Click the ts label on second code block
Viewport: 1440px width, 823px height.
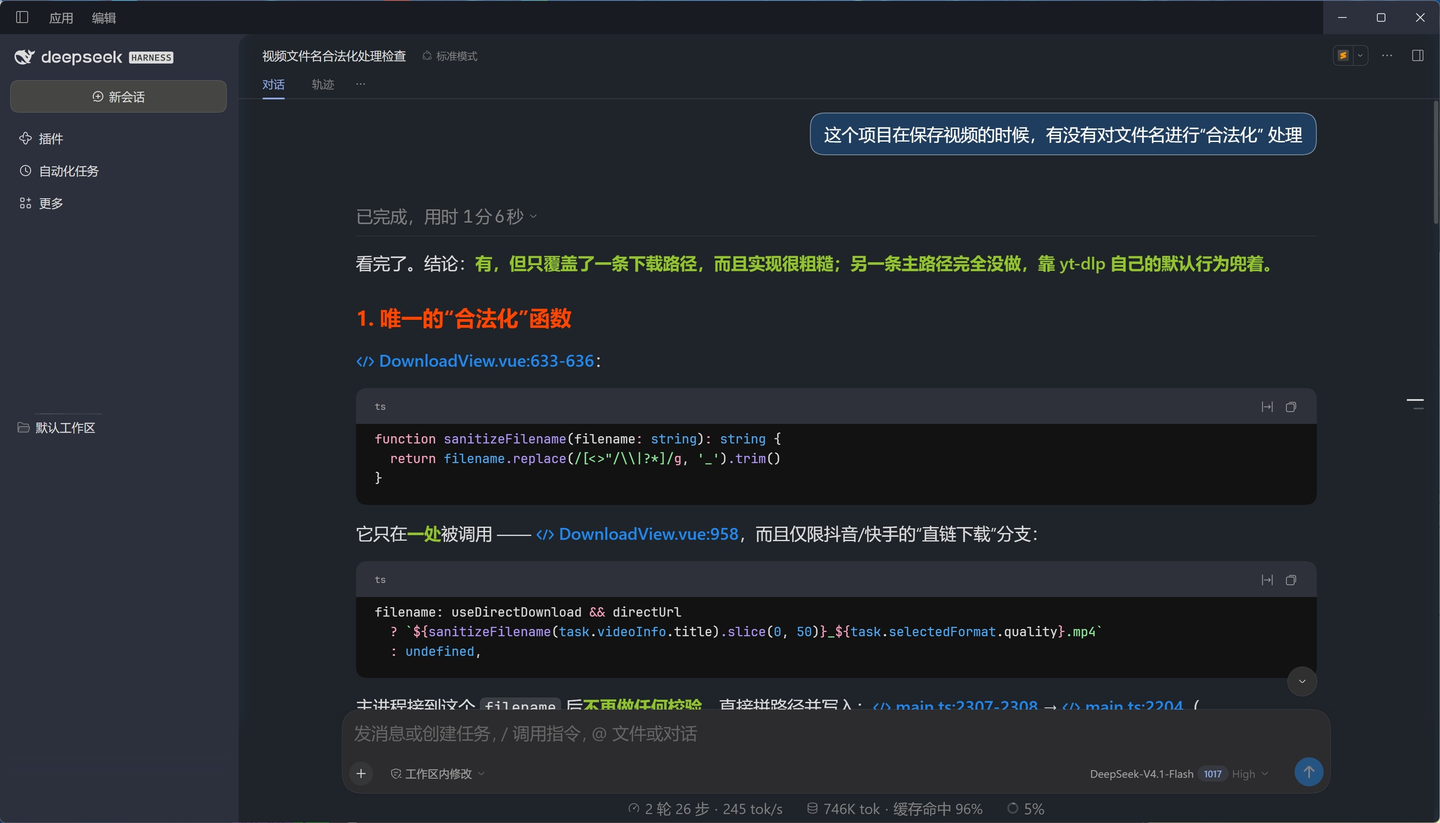pos(380,580)
